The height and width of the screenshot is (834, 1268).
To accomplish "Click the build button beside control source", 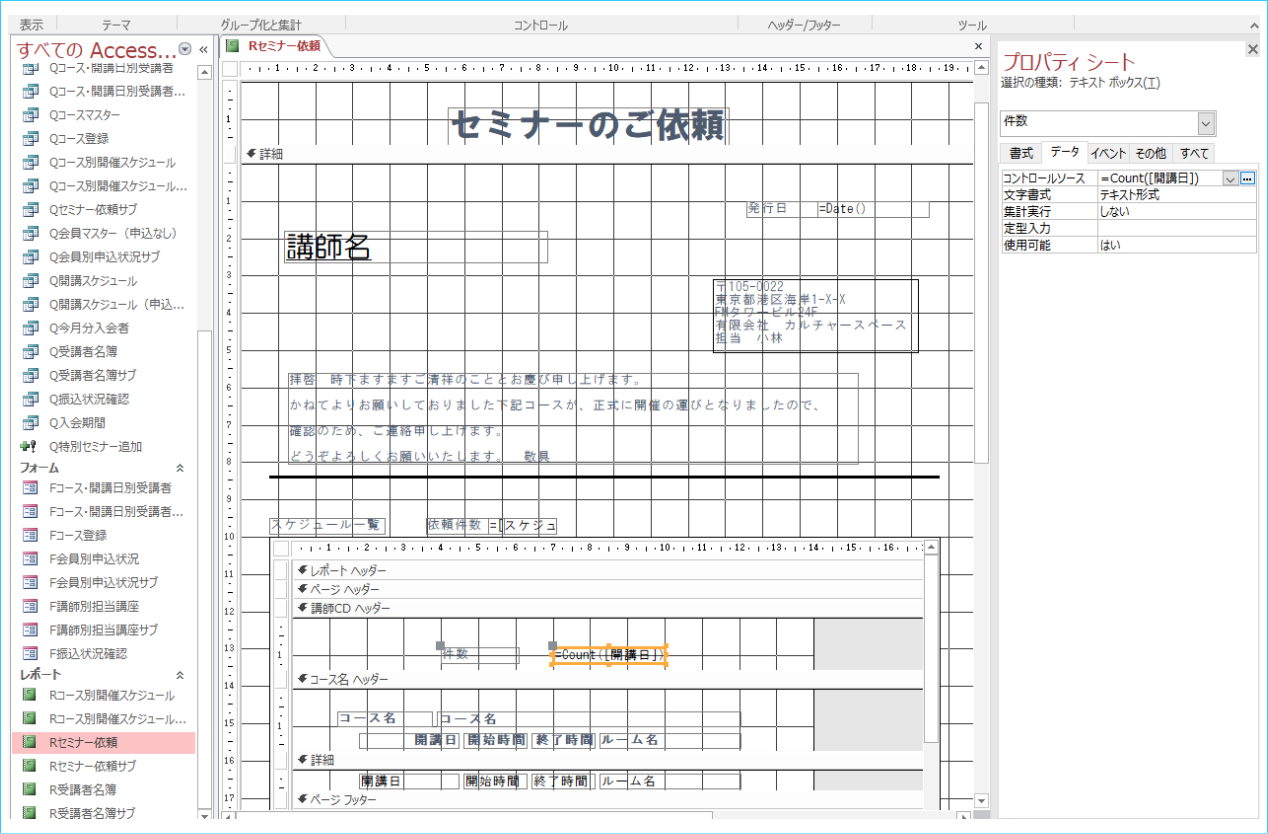I will click(1247, 178).
